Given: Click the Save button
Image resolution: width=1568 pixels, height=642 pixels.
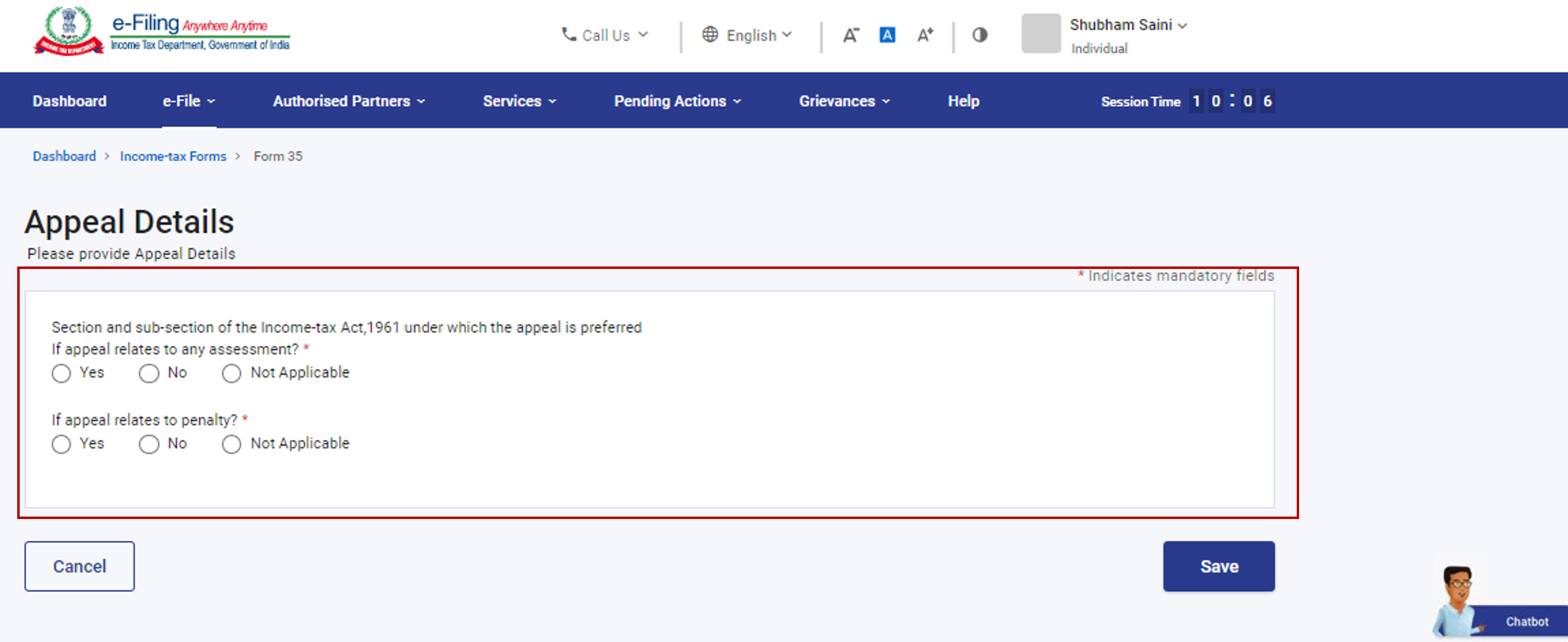Looking at the screenshot, I should 1218,567.
